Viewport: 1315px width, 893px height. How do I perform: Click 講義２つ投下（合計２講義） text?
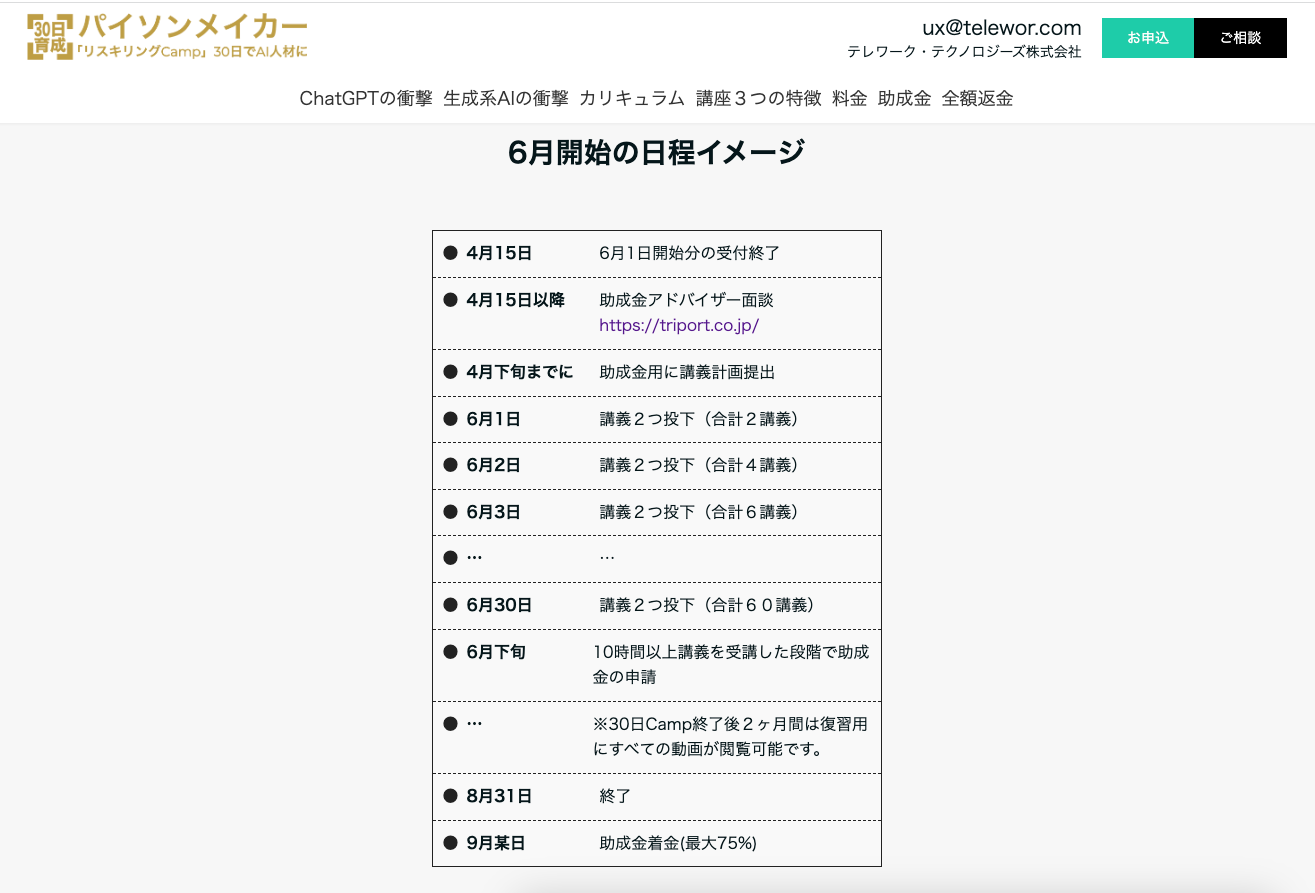point(699,419)
